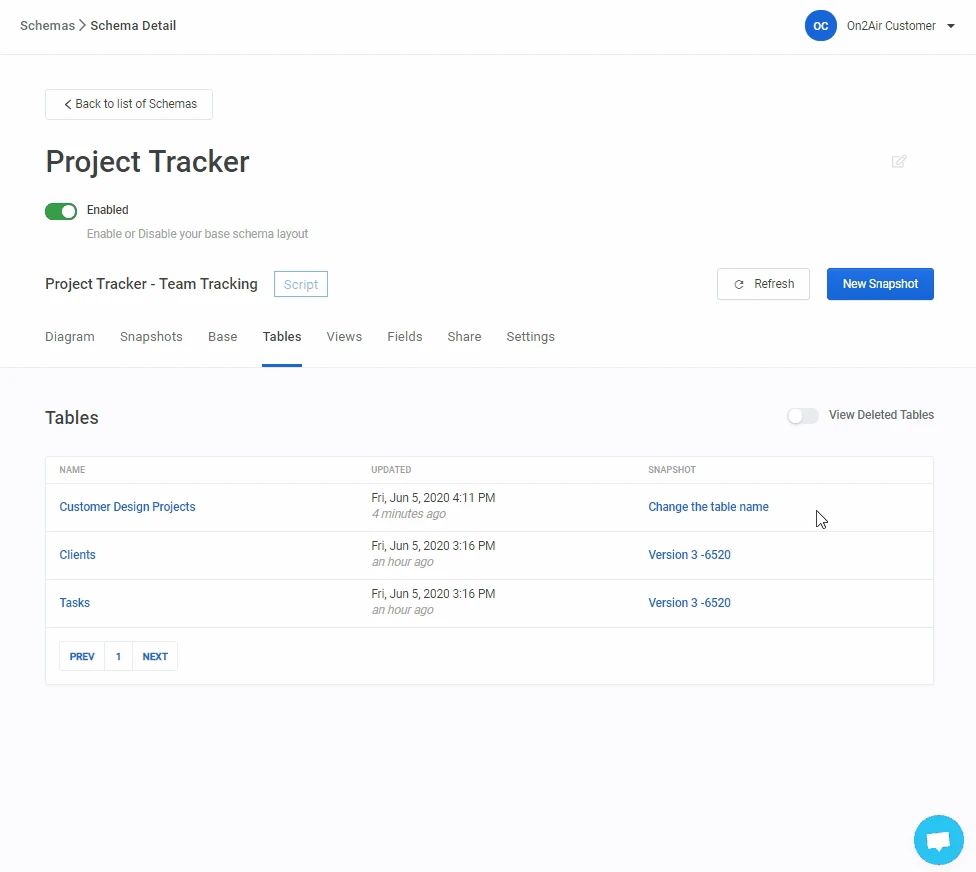Screen dimensions: 976x872
Task: Open the Snapshots tab
Action: 151,337
